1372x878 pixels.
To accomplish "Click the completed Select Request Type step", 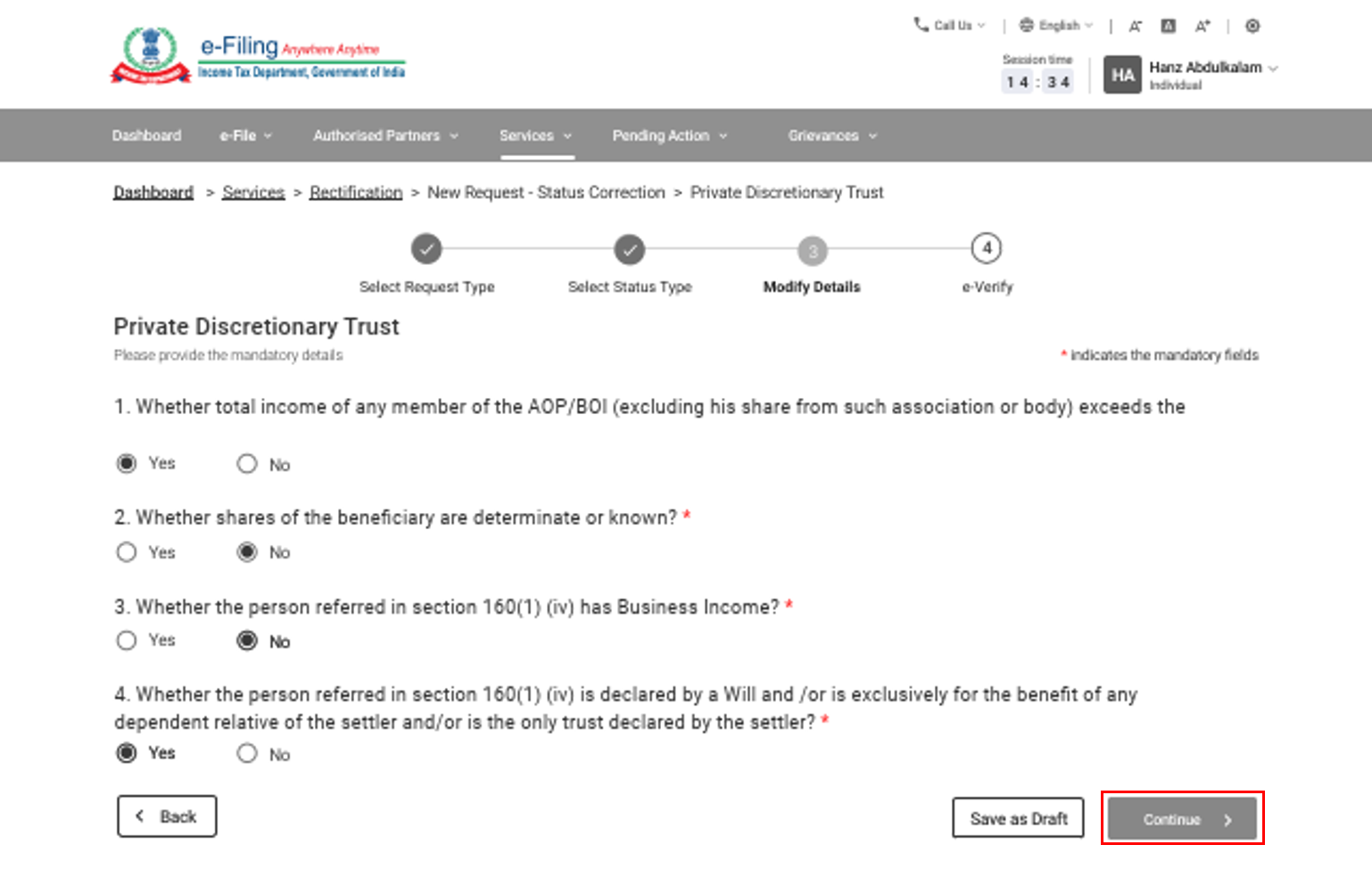I will pos(426,249).
